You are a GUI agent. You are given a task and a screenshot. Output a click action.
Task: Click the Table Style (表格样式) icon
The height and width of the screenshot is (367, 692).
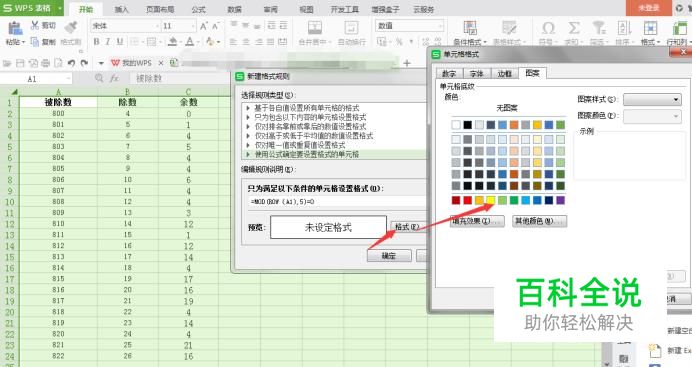[509, 27]
